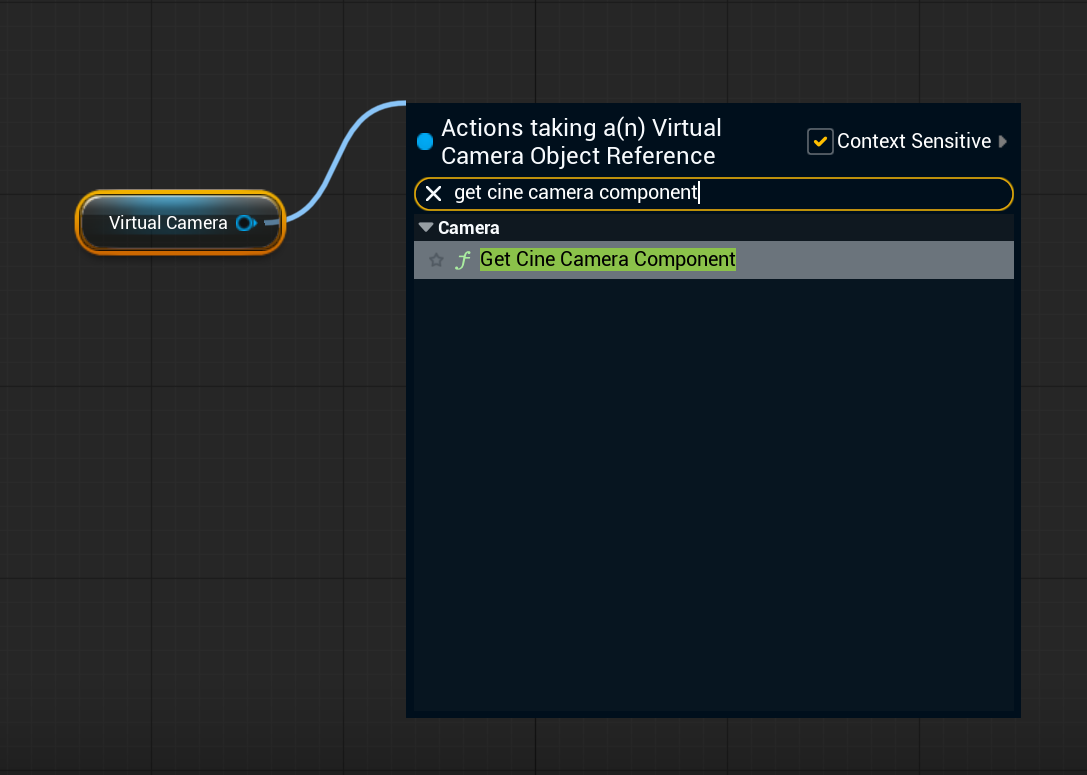Viewport: 1087px width, 775px height.
Task: Click the Virtual Camera node output pin
Action: click(246, 223)
